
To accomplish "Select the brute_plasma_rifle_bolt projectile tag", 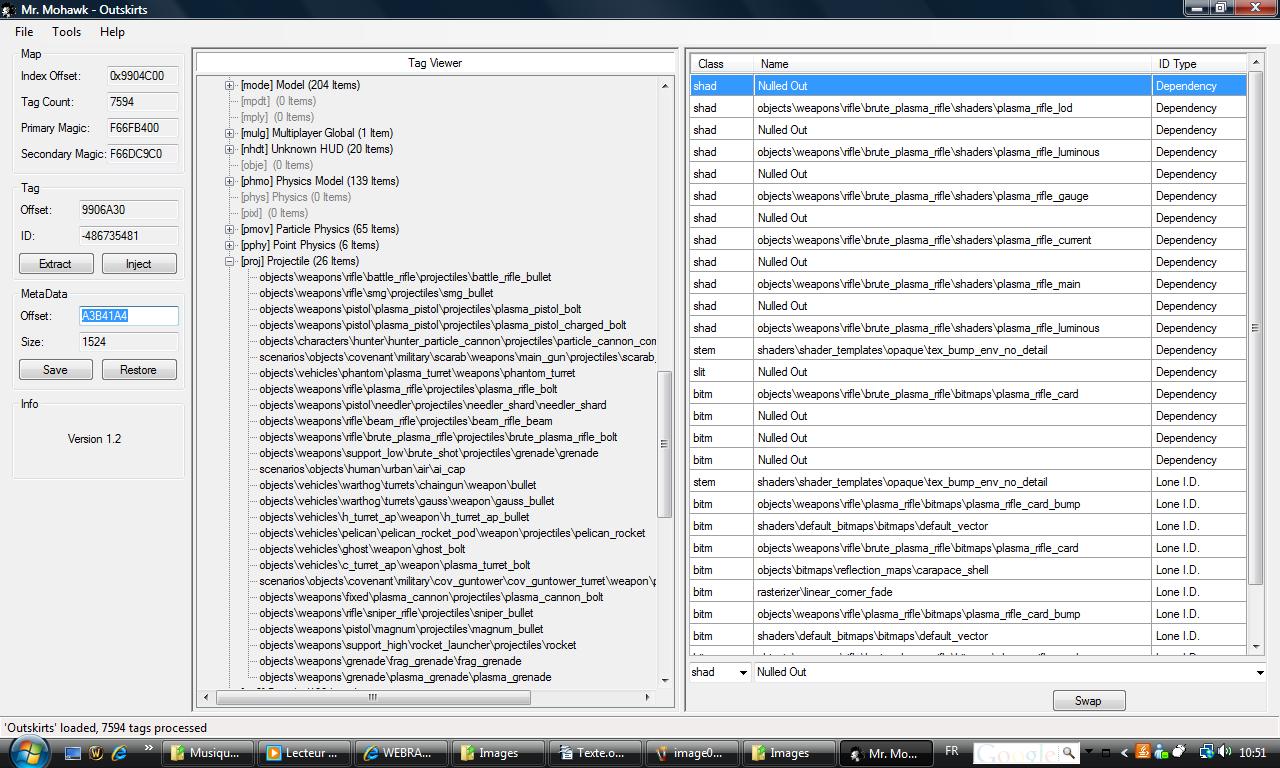I will (438, 437).
